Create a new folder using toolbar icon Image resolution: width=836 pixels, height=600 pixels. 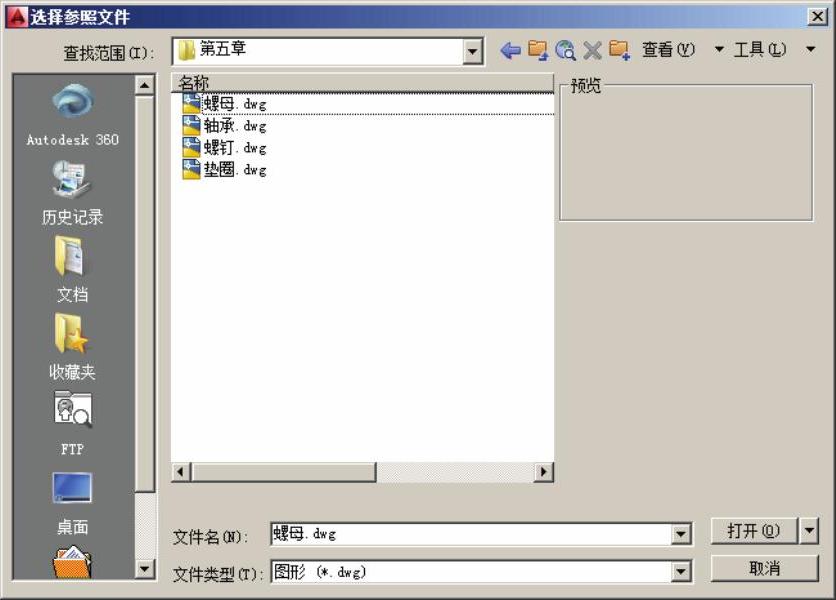(x=619, y=51)
